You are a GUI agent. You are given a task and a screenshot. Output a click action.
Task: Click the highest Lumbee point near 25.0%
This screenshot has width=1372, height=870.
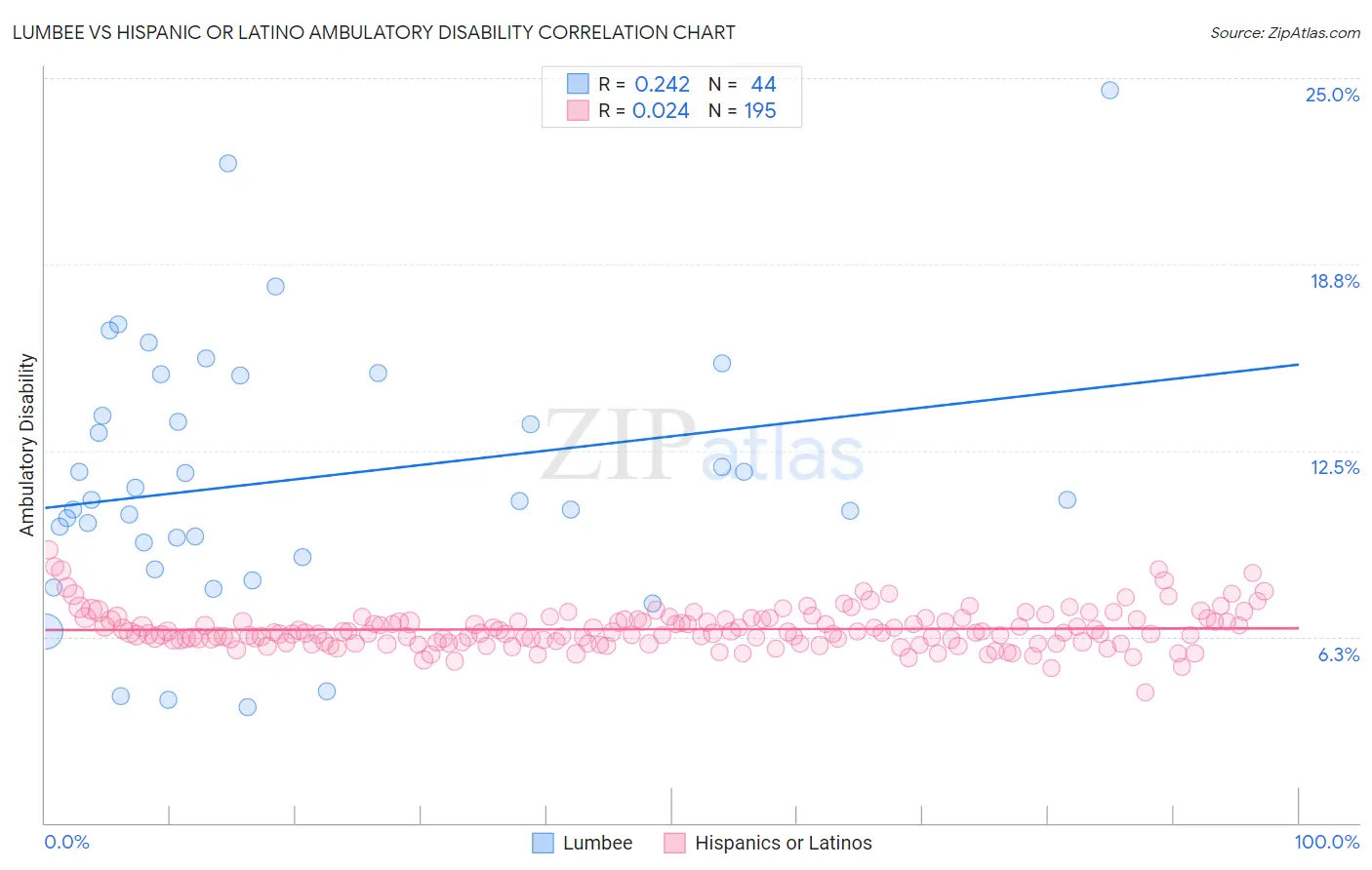coord(1110,90)
